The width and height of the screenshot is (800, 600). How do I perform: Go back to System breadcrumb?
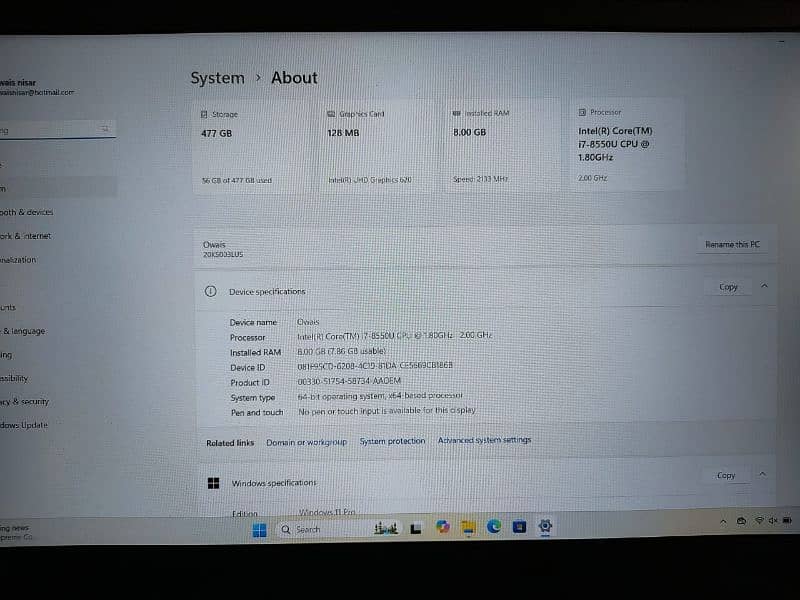click(x=217, y=78)
